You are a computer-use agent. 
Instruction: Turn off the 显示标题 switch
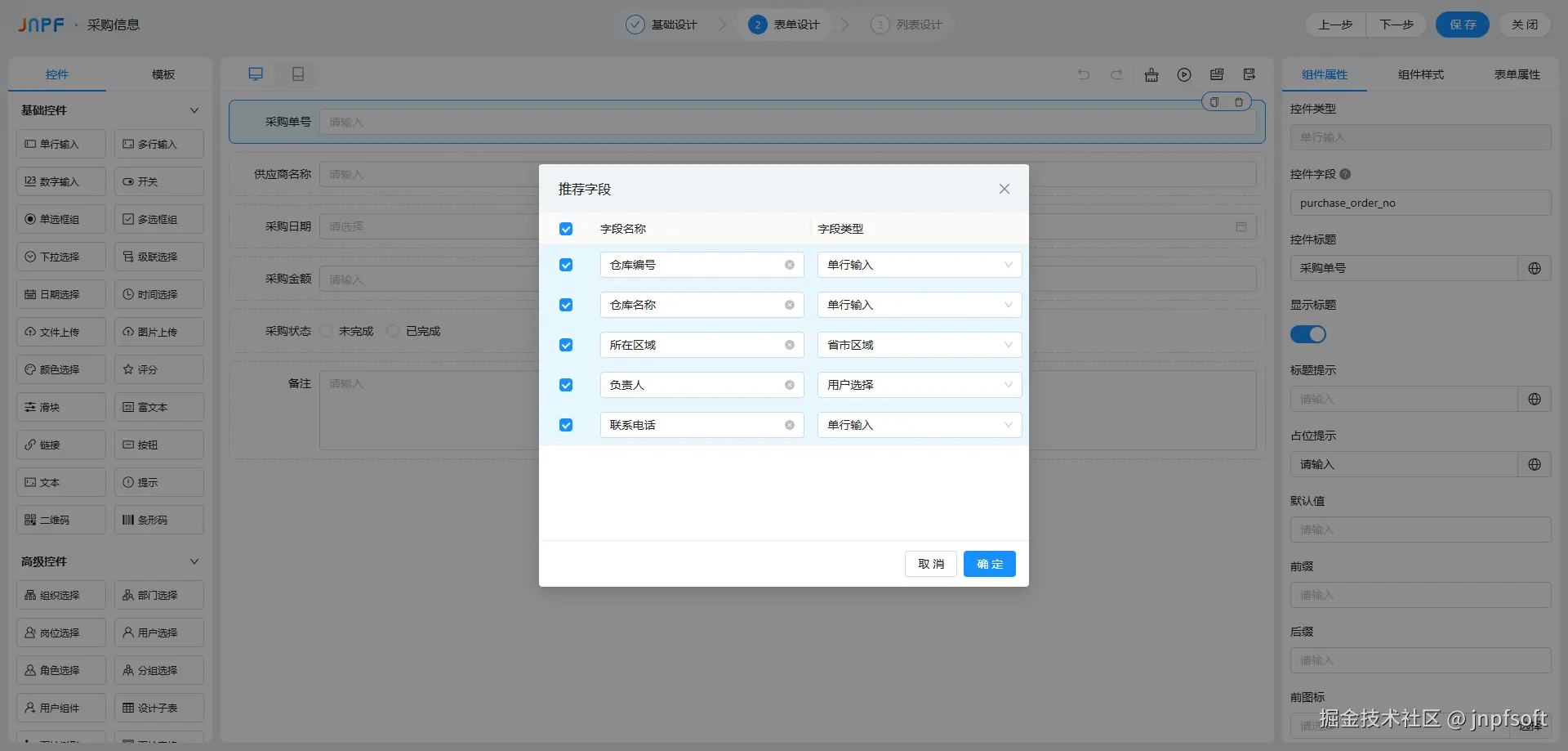1308,334
